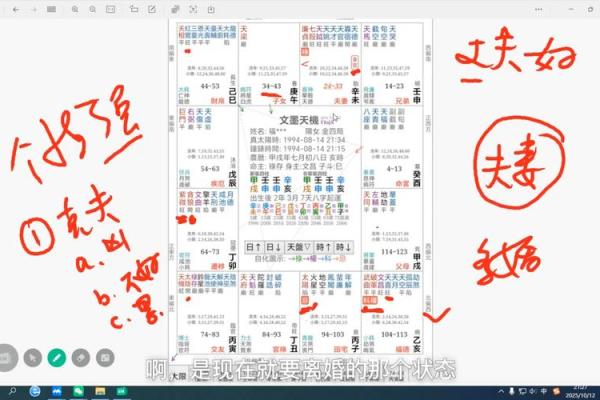
Task: Click the forward arrow in top toolbar
Action: coord(34,9)
